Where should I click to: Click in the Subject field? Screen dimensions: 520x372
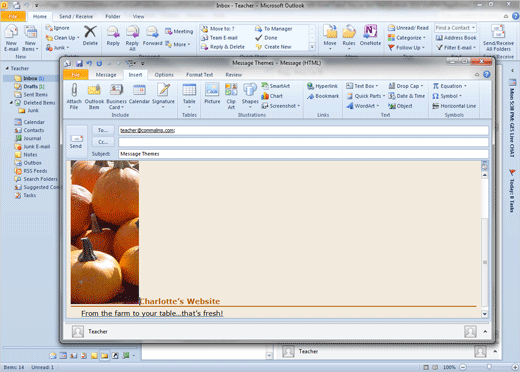pos(303,154)
